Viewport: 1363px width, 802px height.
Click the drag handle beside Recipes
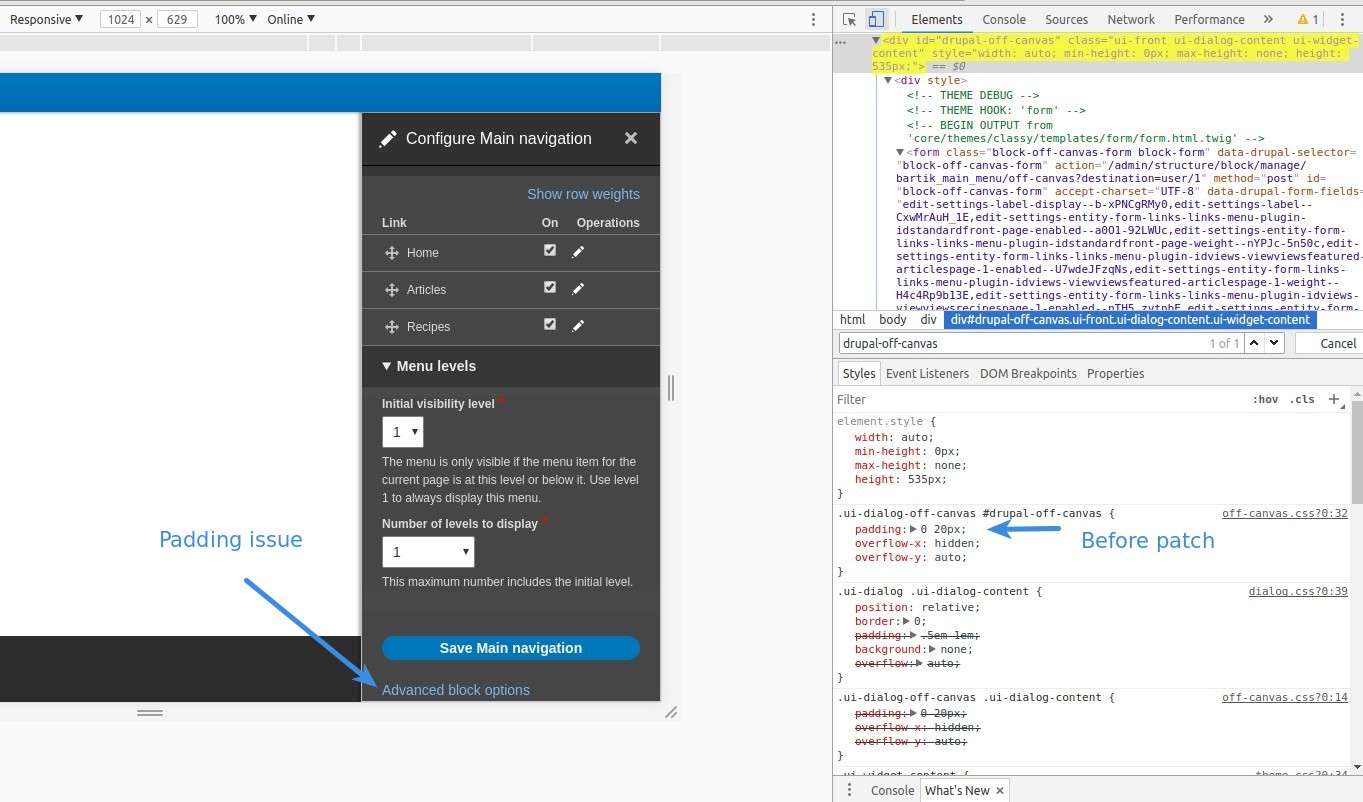point(392,327)
